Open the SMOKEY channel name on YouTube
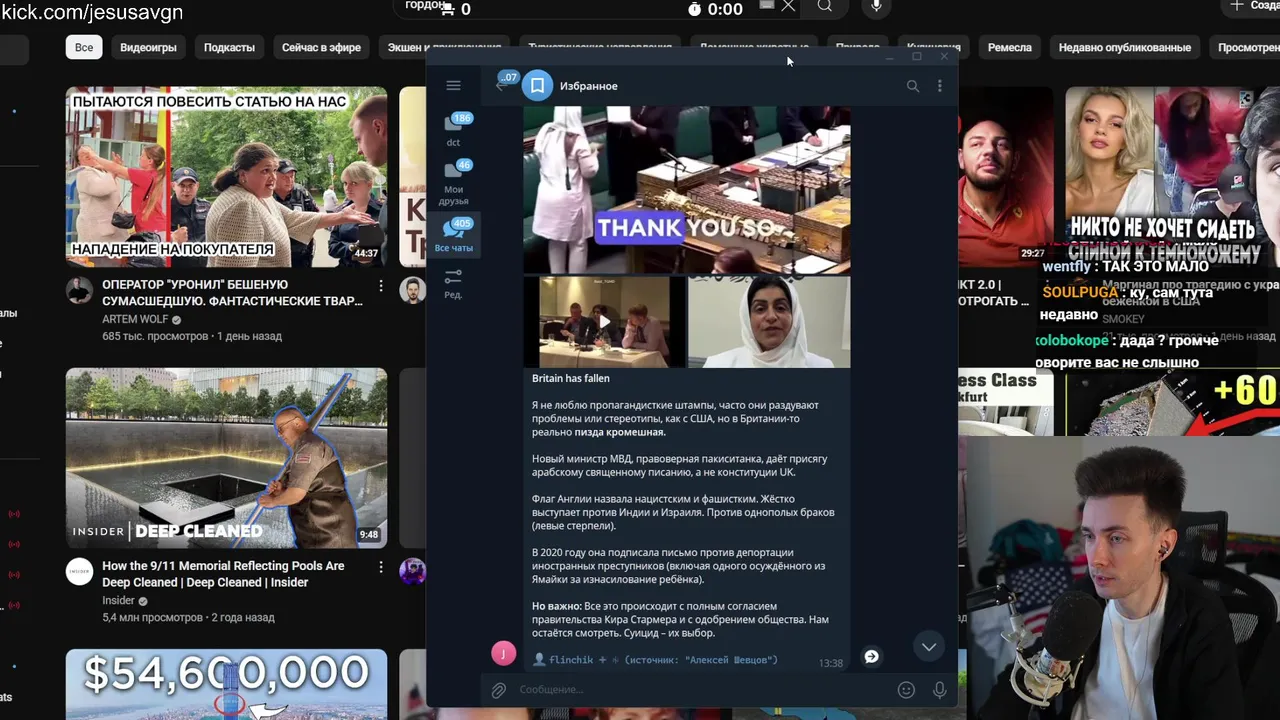This screenshot has height=720, width=1280. point(1123,319)
